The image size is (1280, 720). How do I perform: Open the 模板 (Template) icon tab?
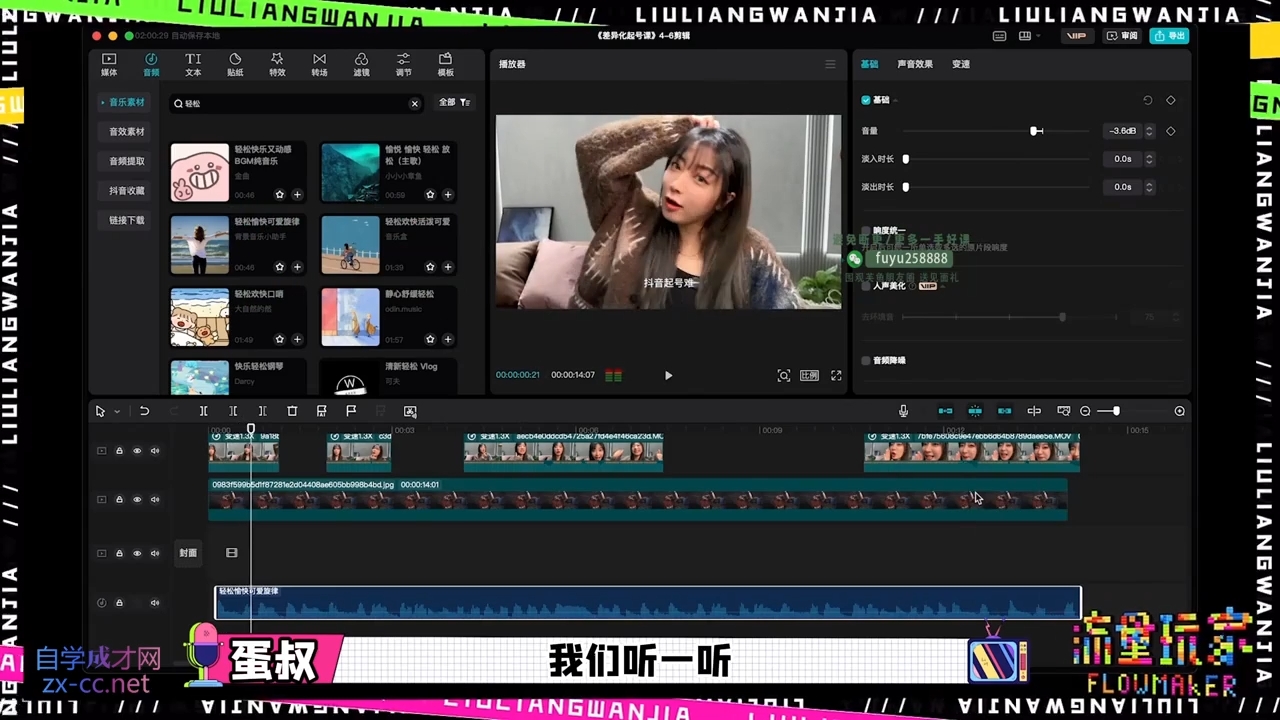click(446, 65)
